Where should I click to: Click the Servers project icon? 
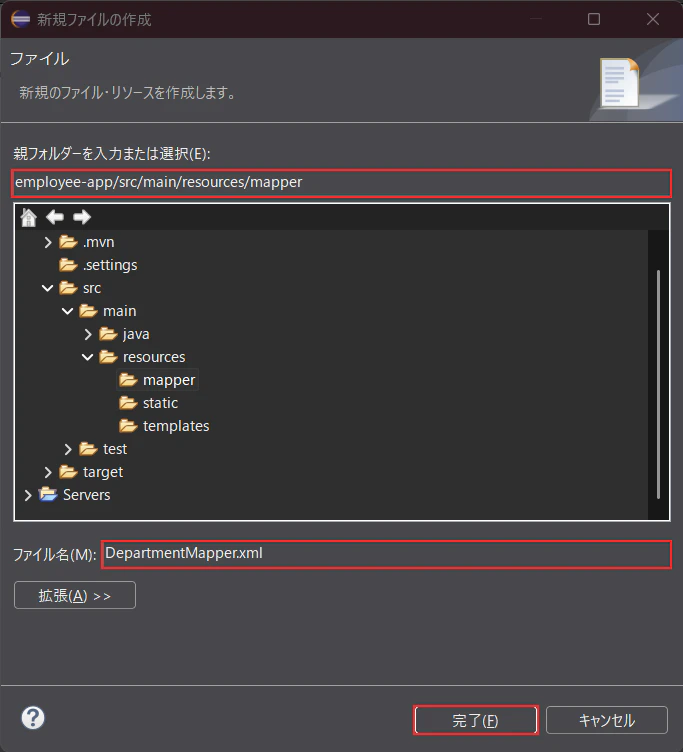click(x=48, y=494)
